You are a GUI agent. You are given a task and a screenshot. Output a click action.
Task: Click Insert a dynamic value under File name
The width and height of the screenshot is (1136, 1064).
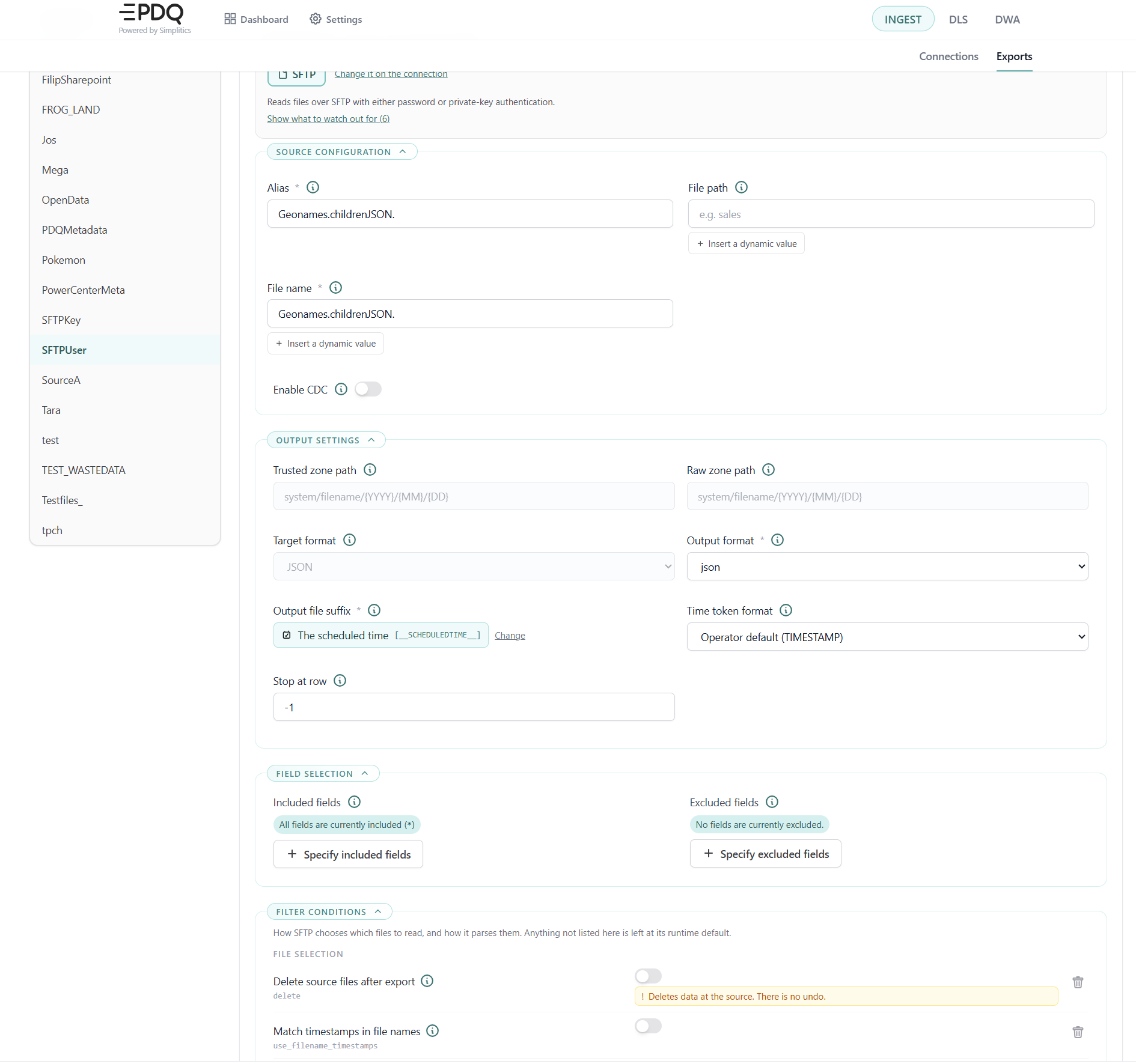(326, 344)
